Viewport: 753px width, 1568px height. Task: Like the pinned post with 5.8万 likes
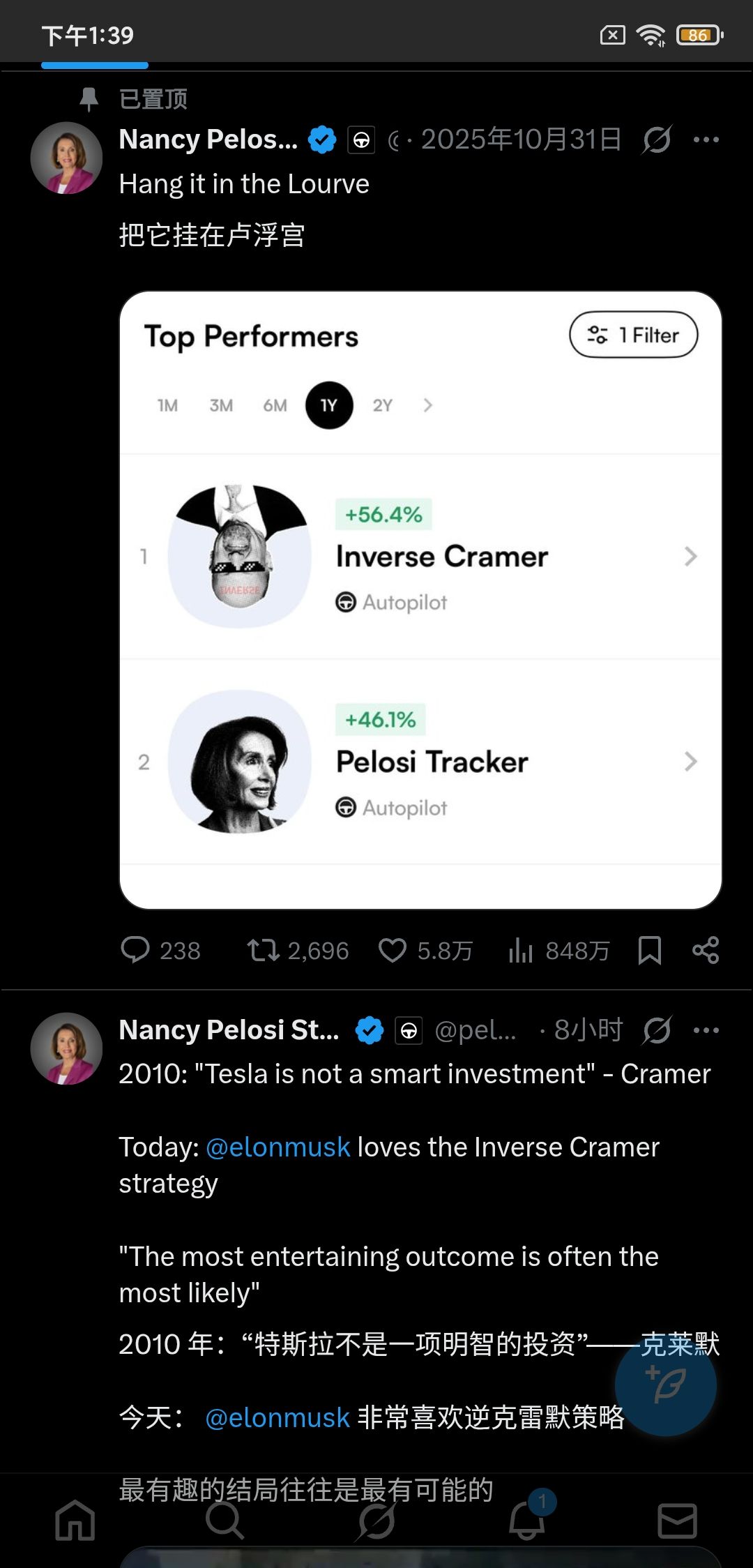click(393, 950)
